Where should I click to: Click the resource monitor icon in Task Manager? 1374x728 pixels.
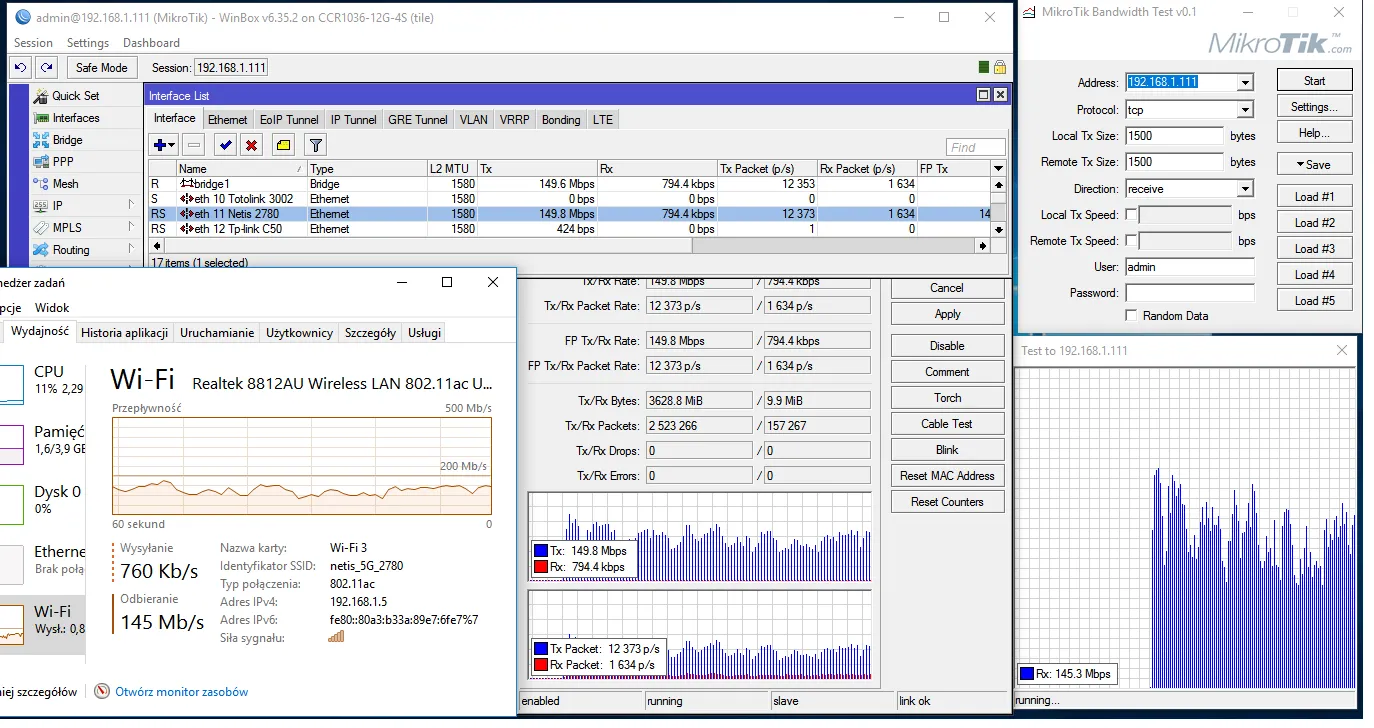[102, 691]
